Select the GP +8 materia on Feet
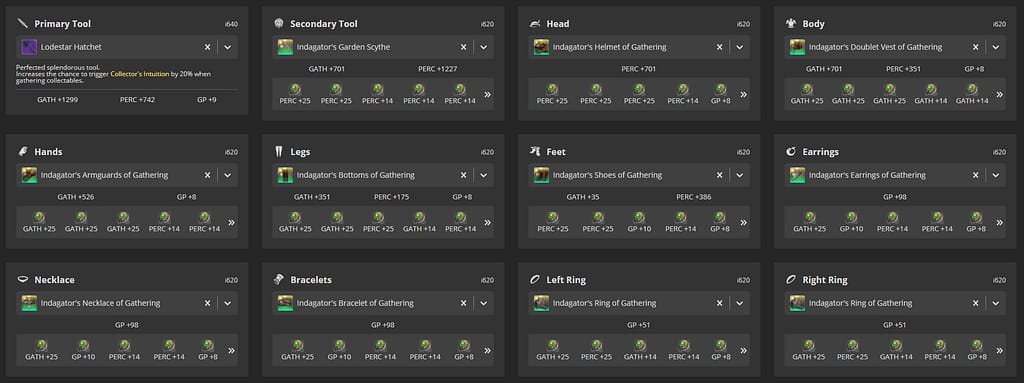This screenshot has height=383, width=1024. tap(720, 222)
